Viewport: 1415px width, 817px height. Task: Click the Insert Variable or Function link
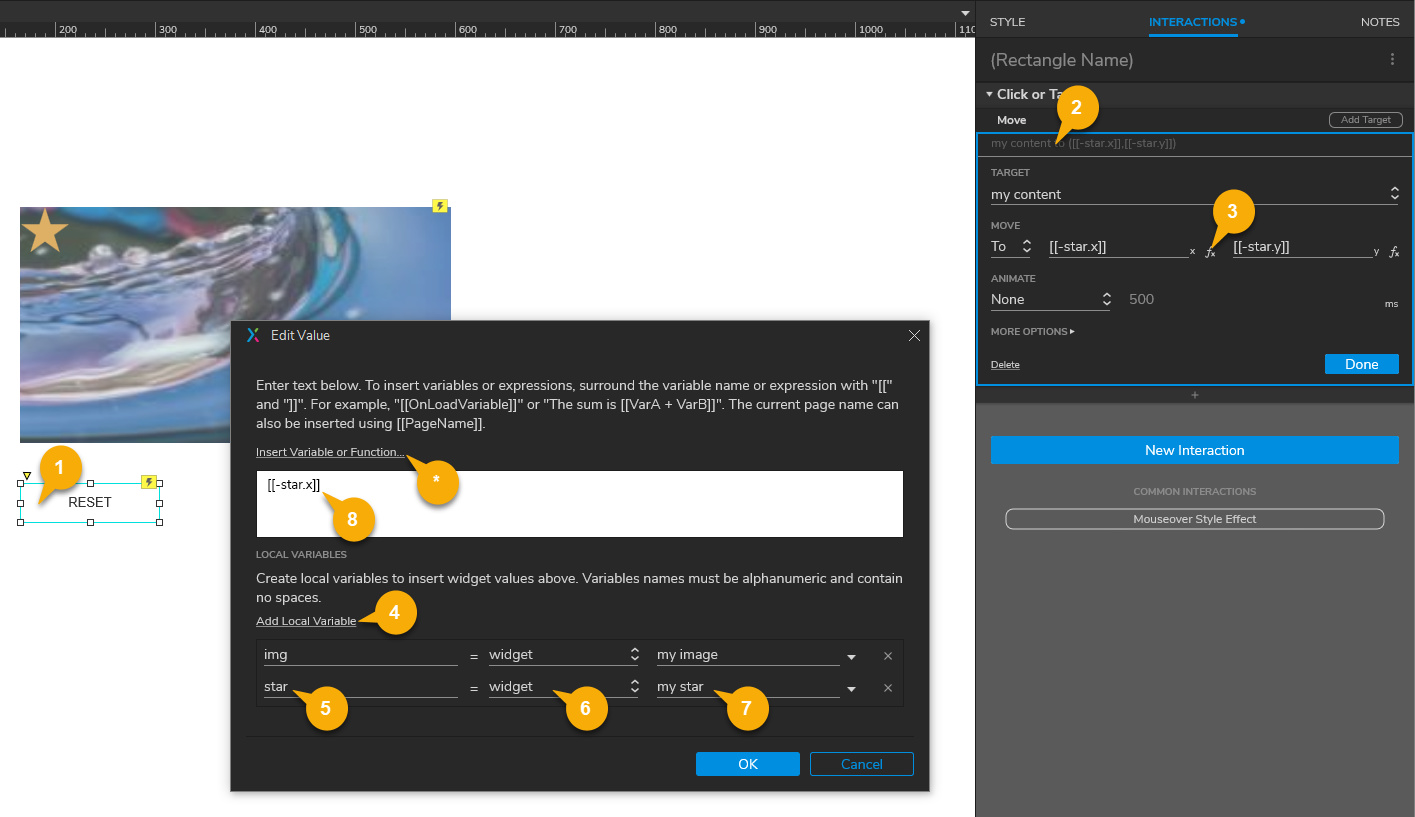[330, 451]
